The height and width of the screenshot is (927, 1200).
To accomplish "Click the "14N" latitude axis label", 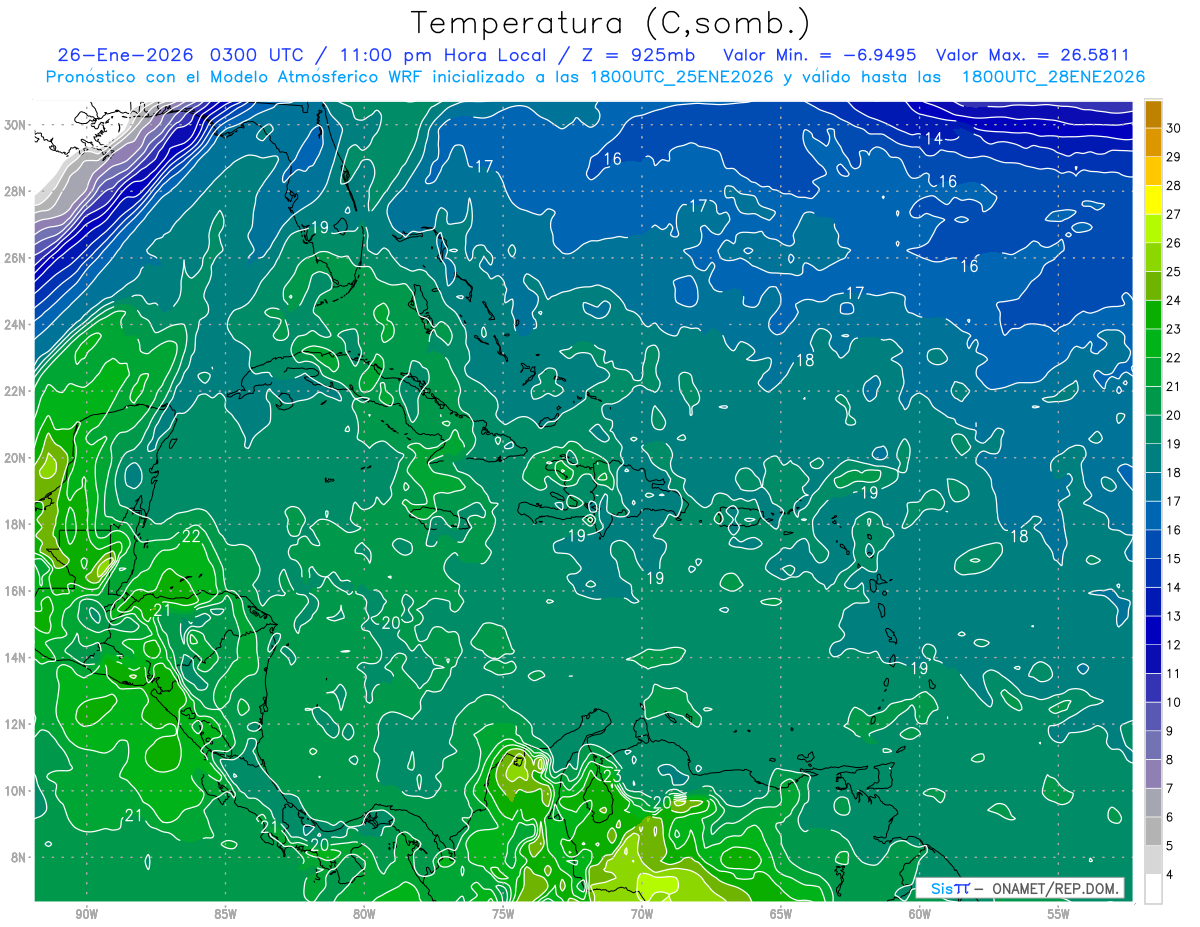I will click(x=16, y=658).
